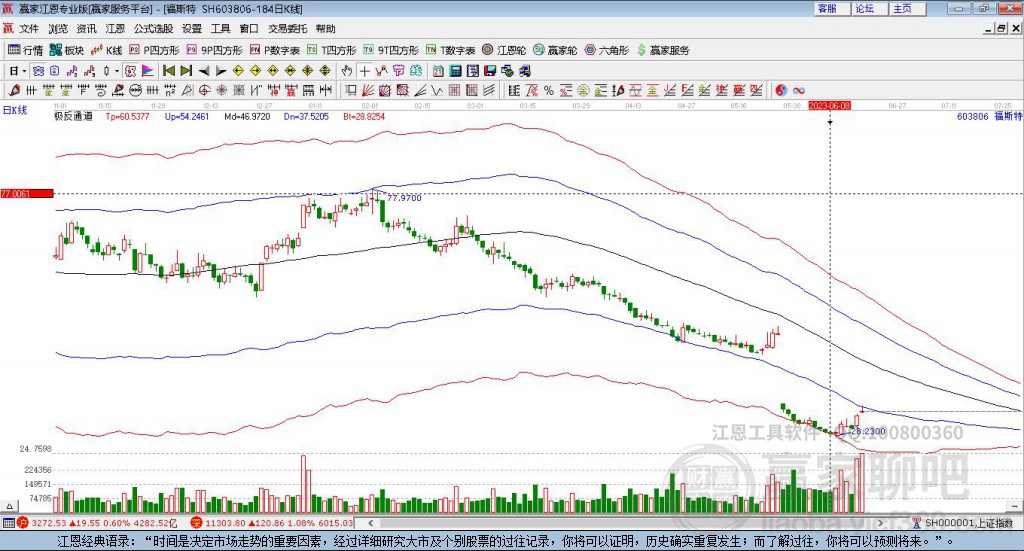Screen dimensions: 1024x551
Task: Select the hand pan tool
Action: tap(347, 71)
